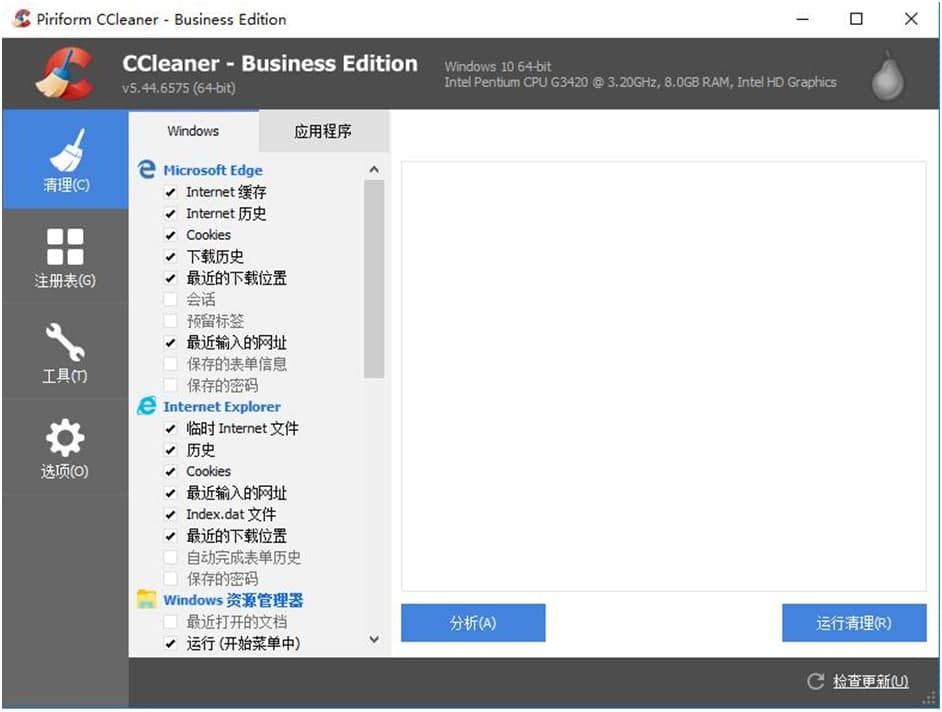Click the Microsoft Edge section icon
The width and height of the screenshot is (942, 712).
(146, 170)
